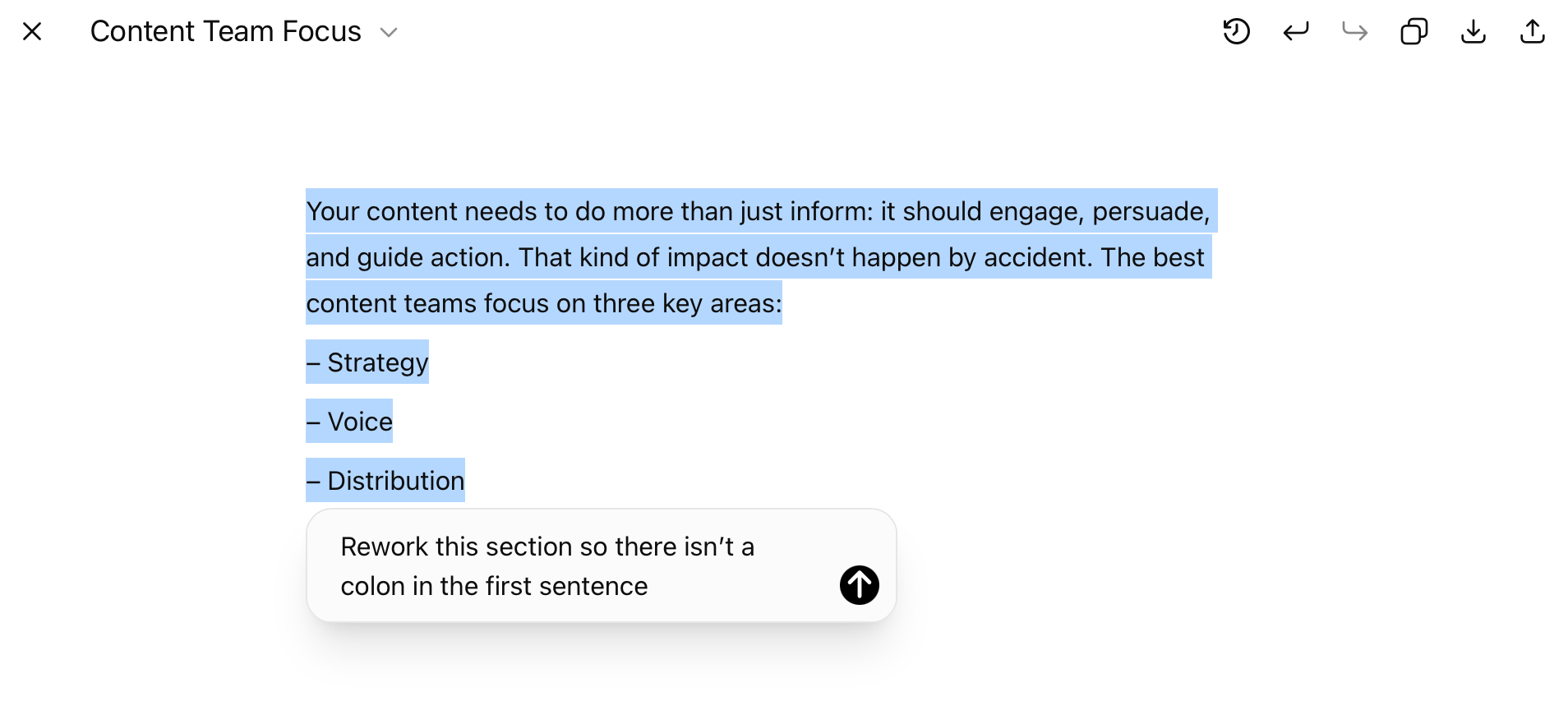The image size is (1568, 715).
Task: Click the word "colon" in the prompt text
Action: pyautogui.click(x=373, y=586)
